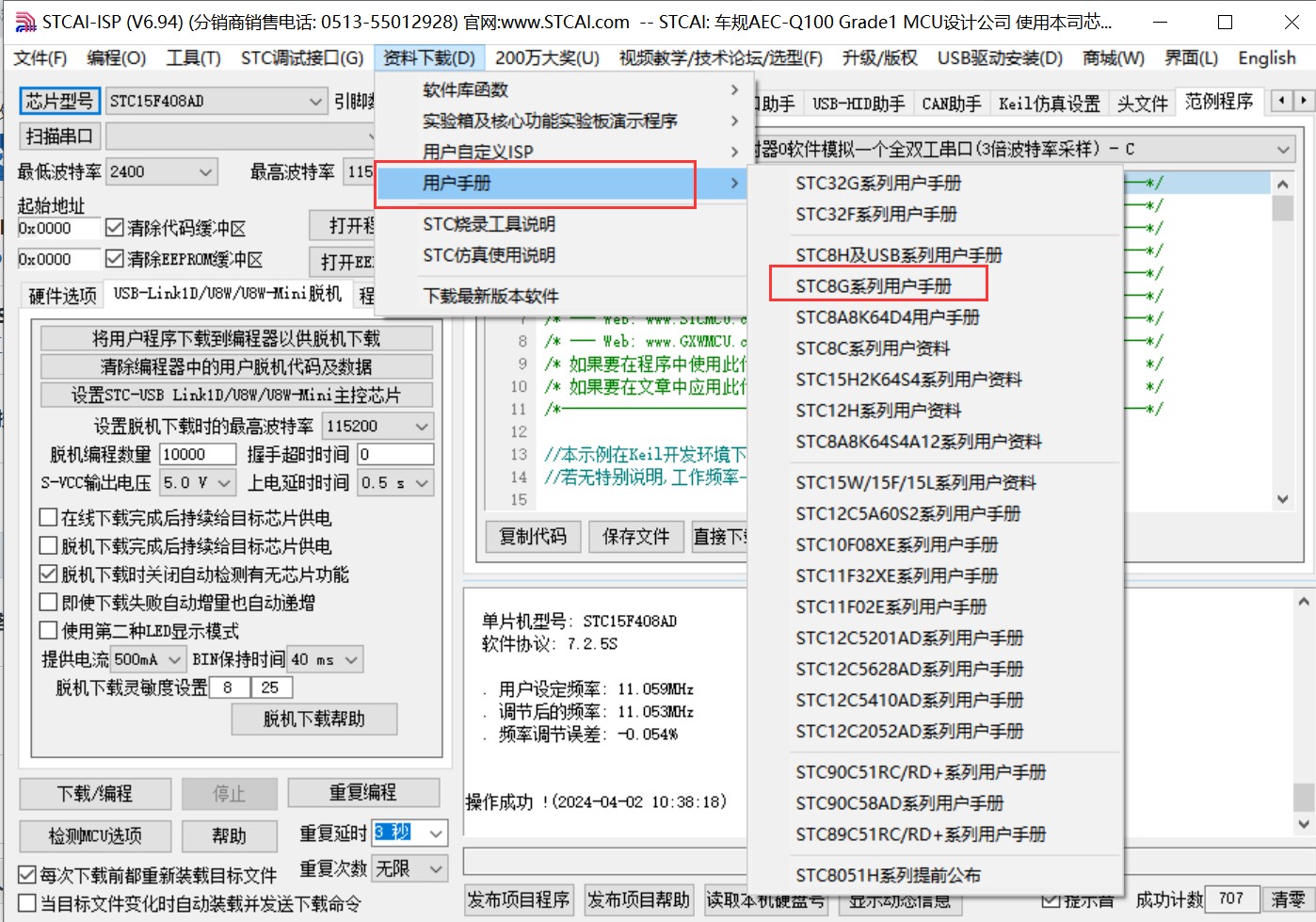Enable 在线下载完成后持续给目标芯片供电
The width and height of the screenshot is (1316, 922).
tap(48, 518)
